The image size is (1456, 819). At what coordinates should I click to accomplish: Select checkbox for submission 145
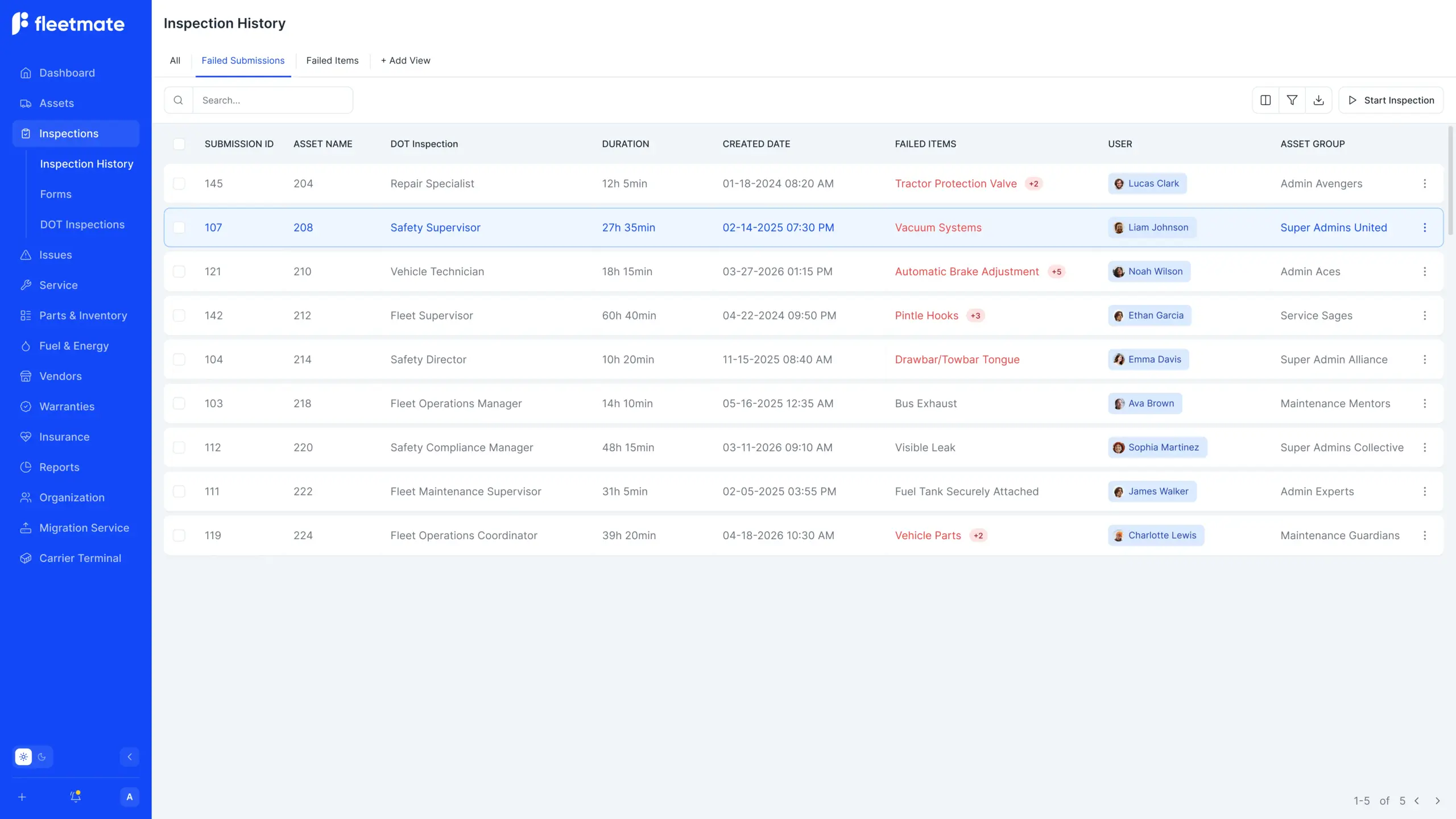pyautogui.click(x=179, y=183)
